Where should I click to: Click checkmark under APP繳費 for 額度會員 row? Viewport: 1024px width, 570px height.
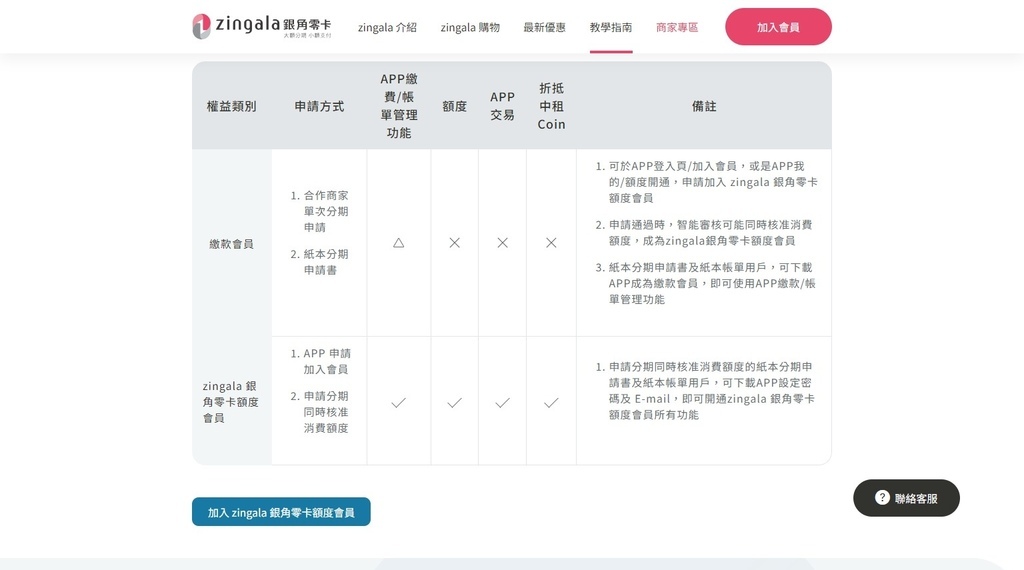click(398, 403)
